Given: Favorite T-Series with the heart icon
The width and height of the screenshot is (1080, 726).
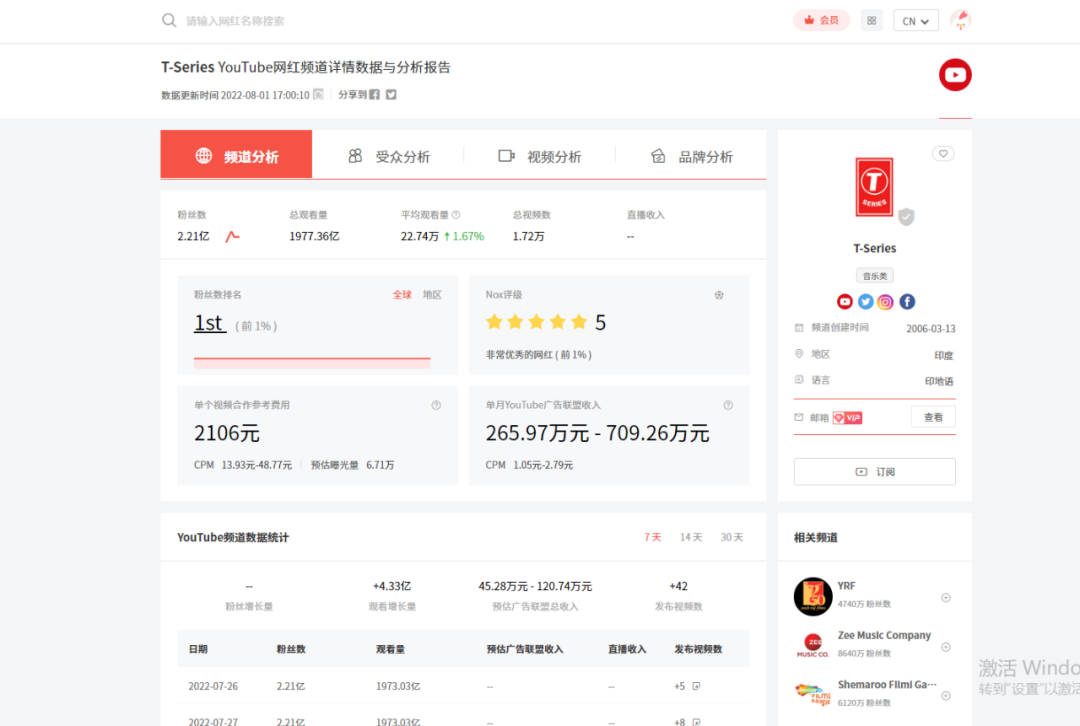Looking at the screenshot, I should pyautogui.click(x=943, y=154).
